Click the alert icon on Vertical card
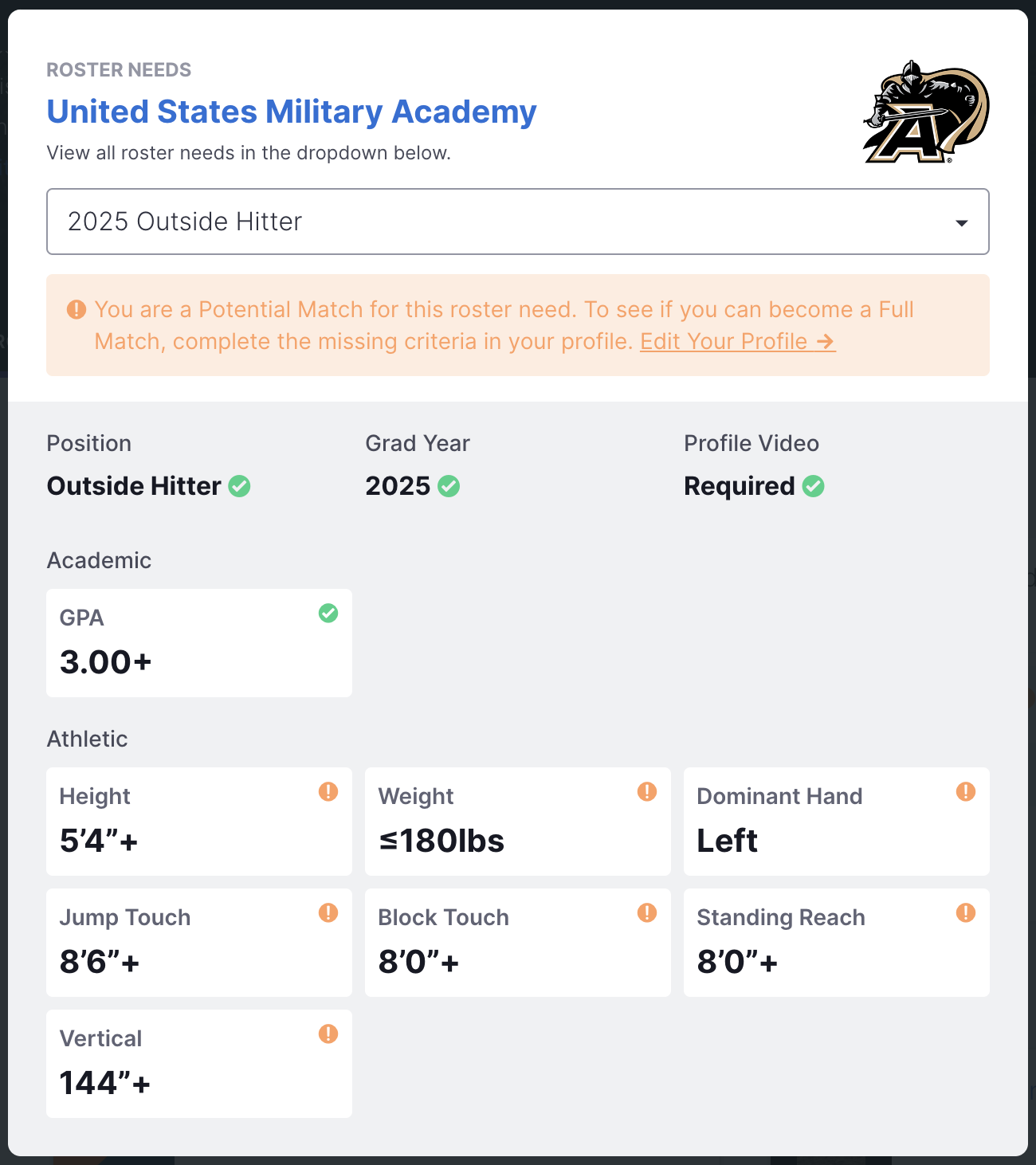This screenshot has width=1036, height=1165. tap(328, 1034)
